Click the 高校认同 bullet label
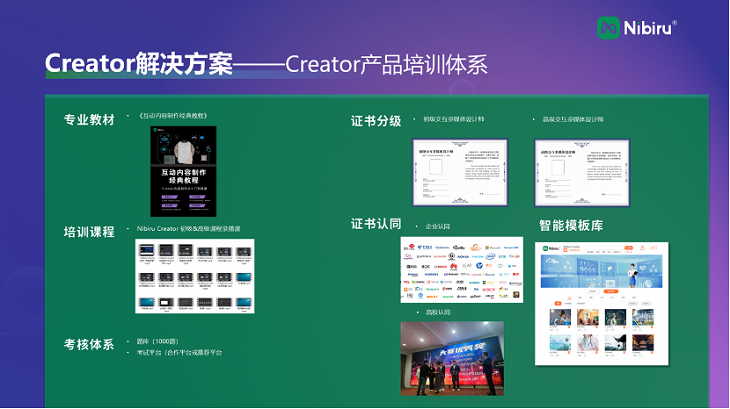This screenshot has height=409, width=730. tap(438, 313)
